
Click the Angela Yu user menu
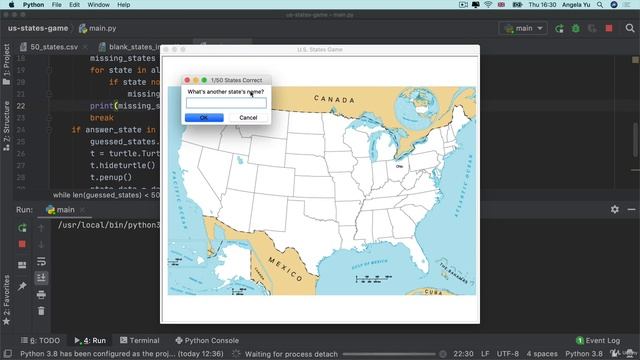[x=576, y=5]
